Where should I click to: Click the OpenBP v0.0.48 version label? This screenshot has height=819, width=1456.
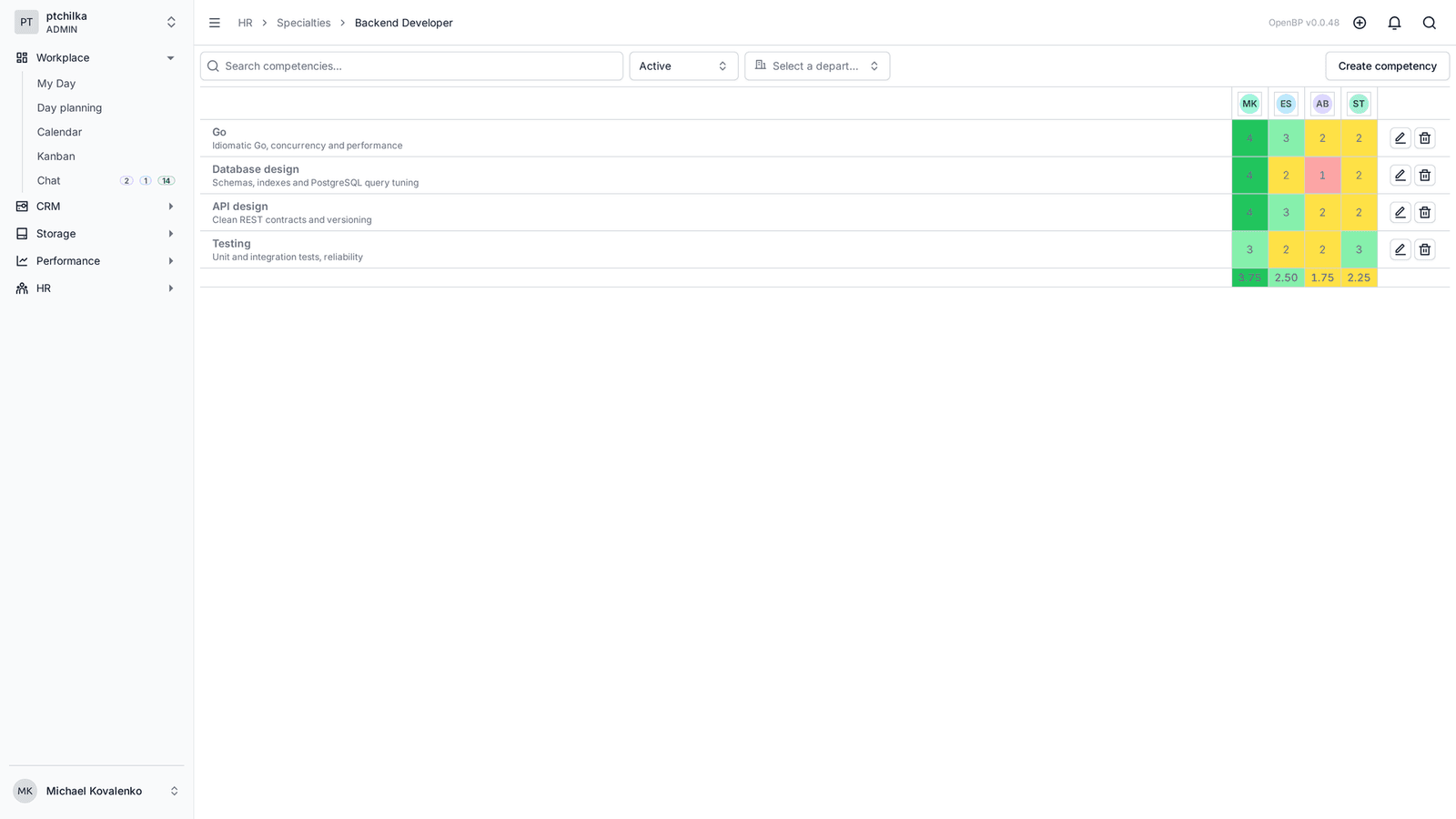point(1304,23)
